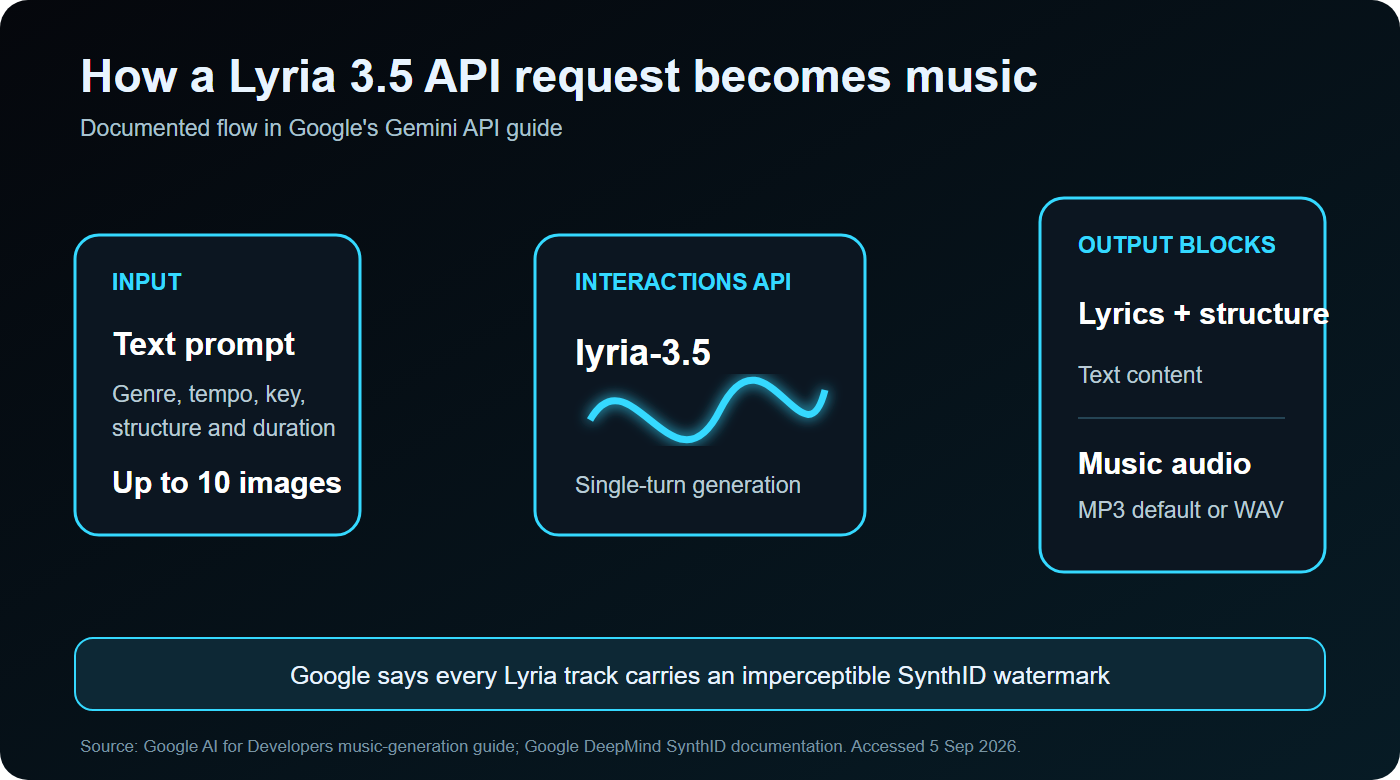Click the SynthID watermark statement banner
1400x780 pixels.
tap(700, 674)
